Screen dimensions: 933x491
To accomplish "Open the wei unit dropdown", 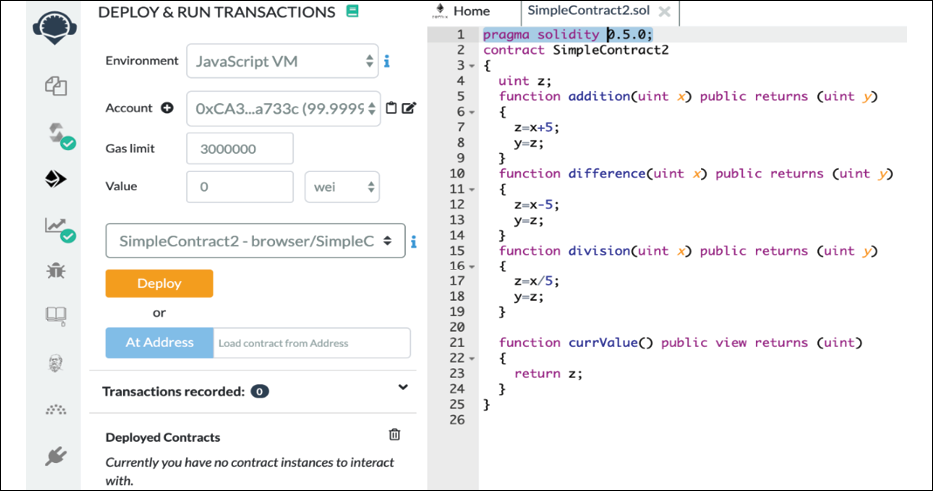I will pos(342,187).
